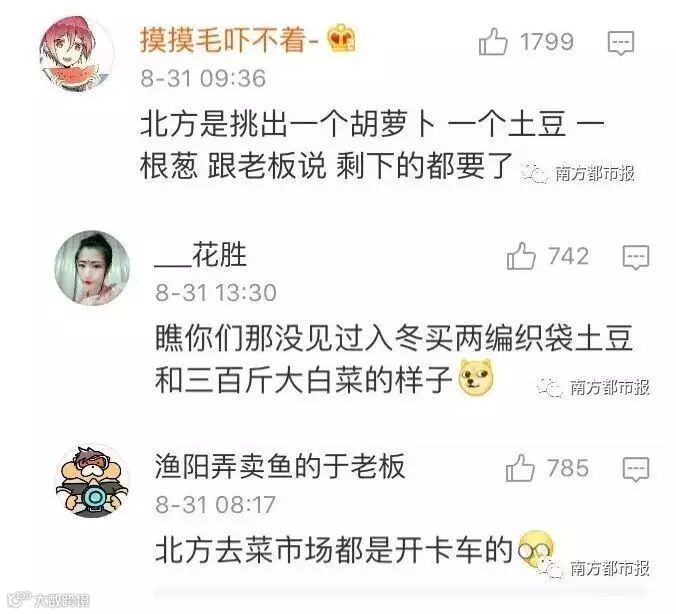The height and width of the screenshot is (614, 676).
Task: Tap thumbs-up on 花胜's comment
Action: click(x=521, y=256)
